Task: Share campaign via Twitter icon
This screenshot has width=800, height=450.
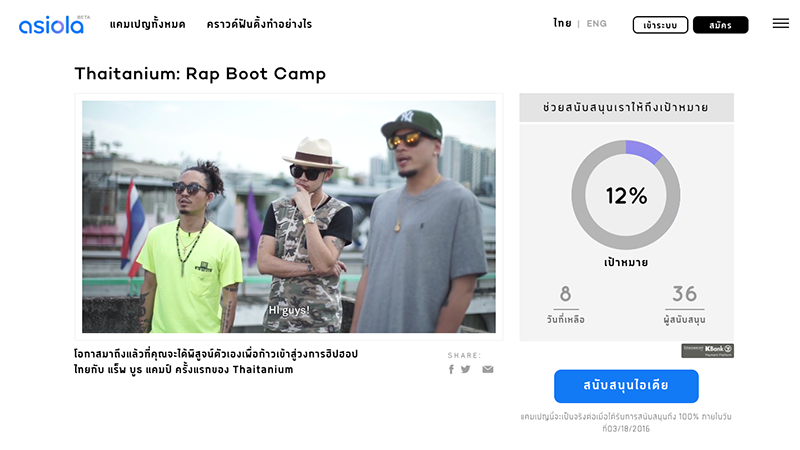Action: coord(465,369)
